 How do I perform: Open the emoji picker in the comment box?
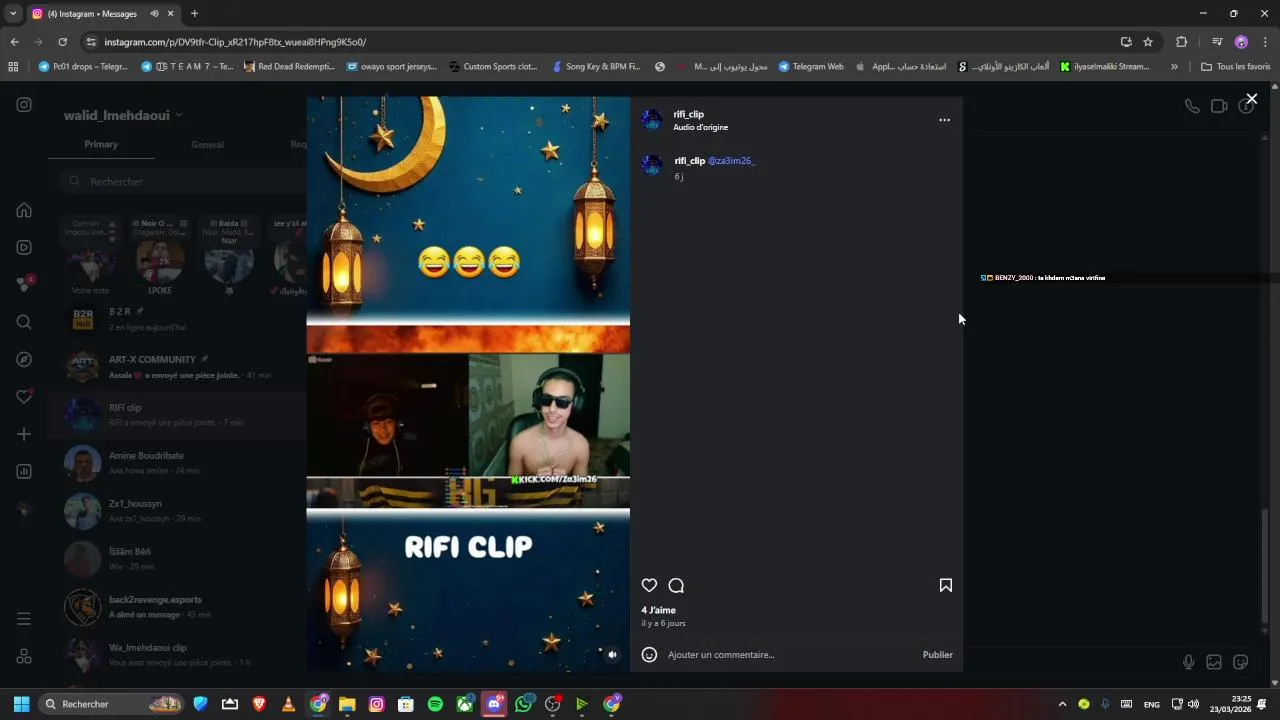coord(649,655)
